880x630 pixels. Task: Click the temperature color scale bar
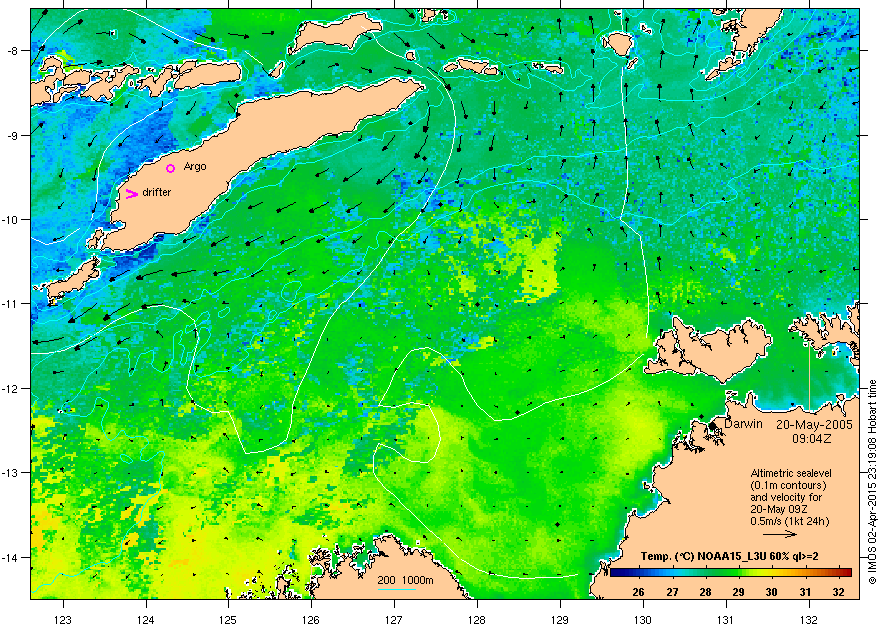[731, 573]
